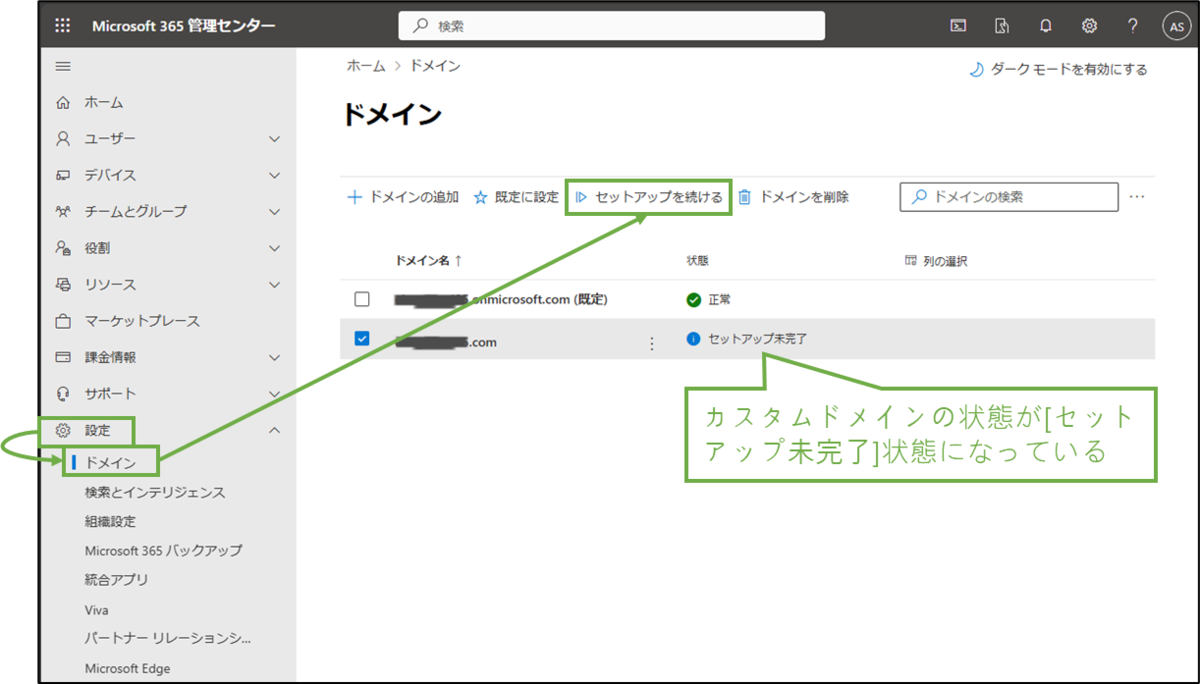Click the 状態 column header
Image resolution: width=1200 pixels, height=684 pixels.
[x=697, y=261]
